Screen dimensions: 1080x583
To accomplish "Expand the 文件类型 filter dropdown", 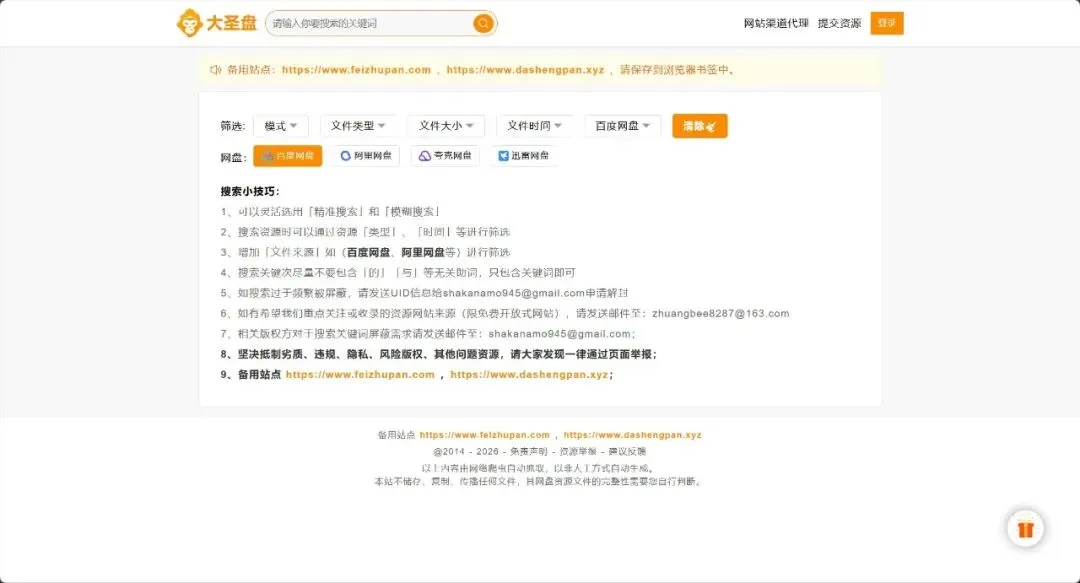I will tap(357, 125).
